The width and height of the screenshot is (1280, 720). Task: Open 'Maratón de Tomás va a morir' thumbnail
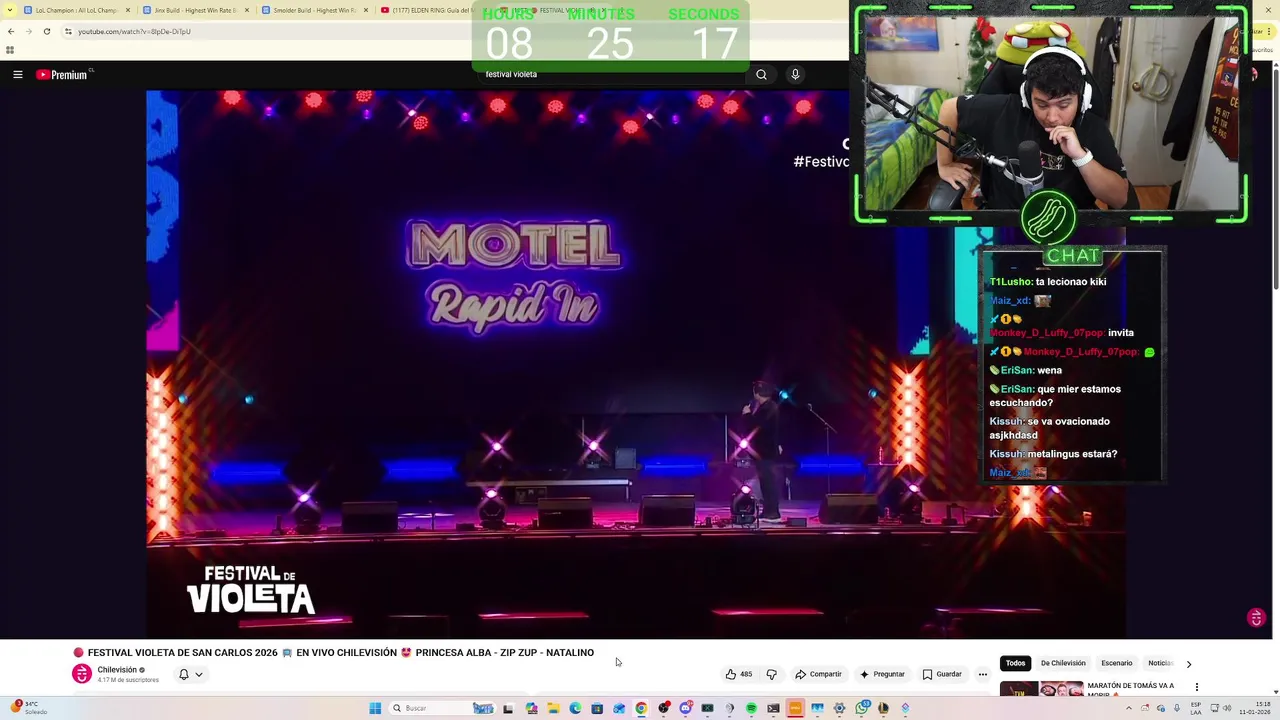pos(1041,688)
